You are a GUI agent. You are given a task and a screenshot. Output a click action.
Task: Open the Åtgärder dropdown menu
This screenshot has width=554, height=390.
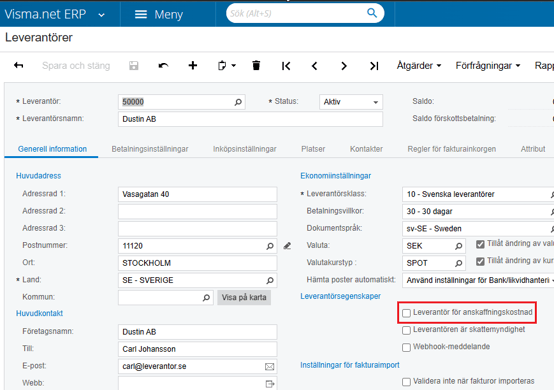click(x=419, y=65)
